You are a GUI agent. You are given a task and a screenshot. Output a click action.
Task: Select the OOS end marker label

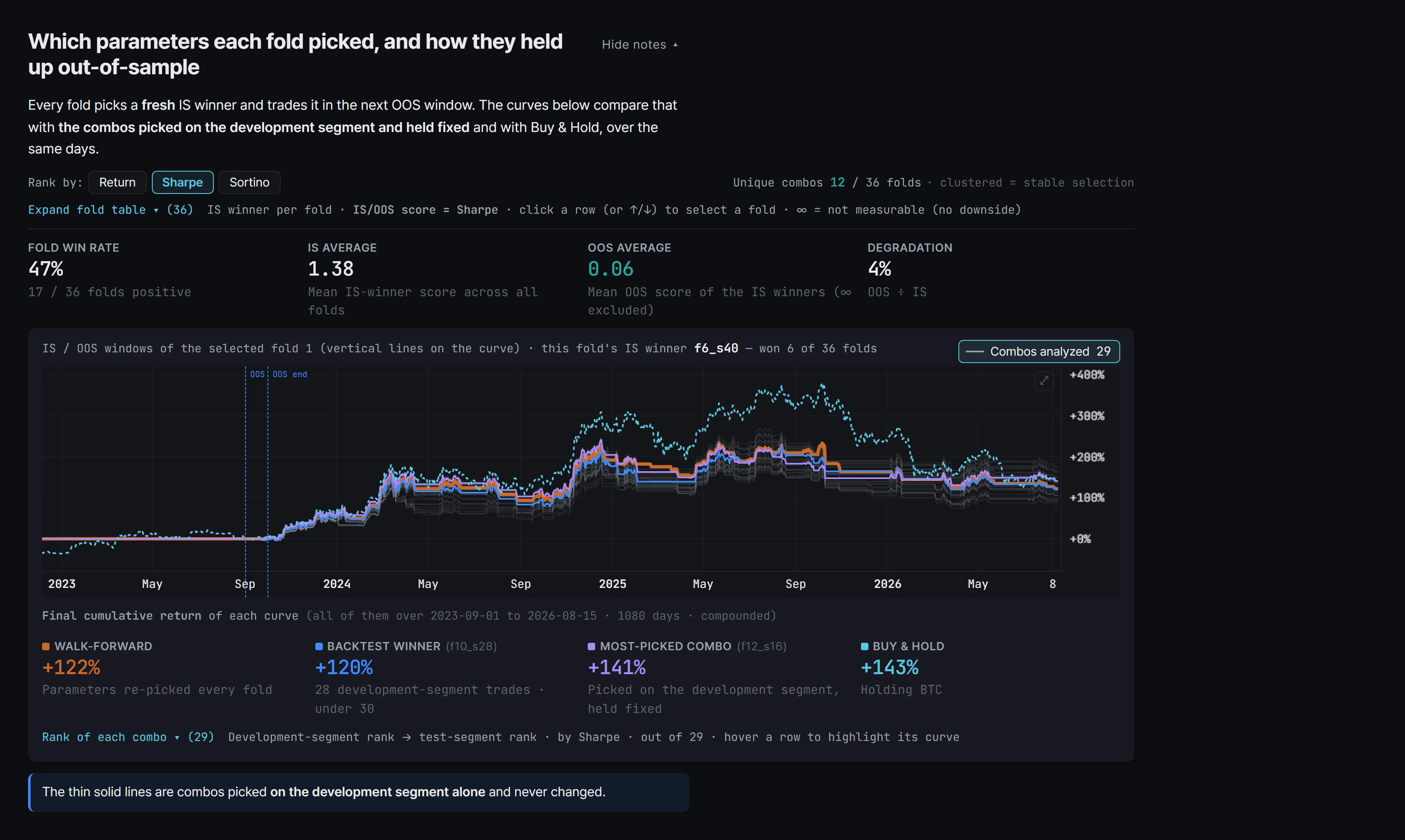coord(290,374)
